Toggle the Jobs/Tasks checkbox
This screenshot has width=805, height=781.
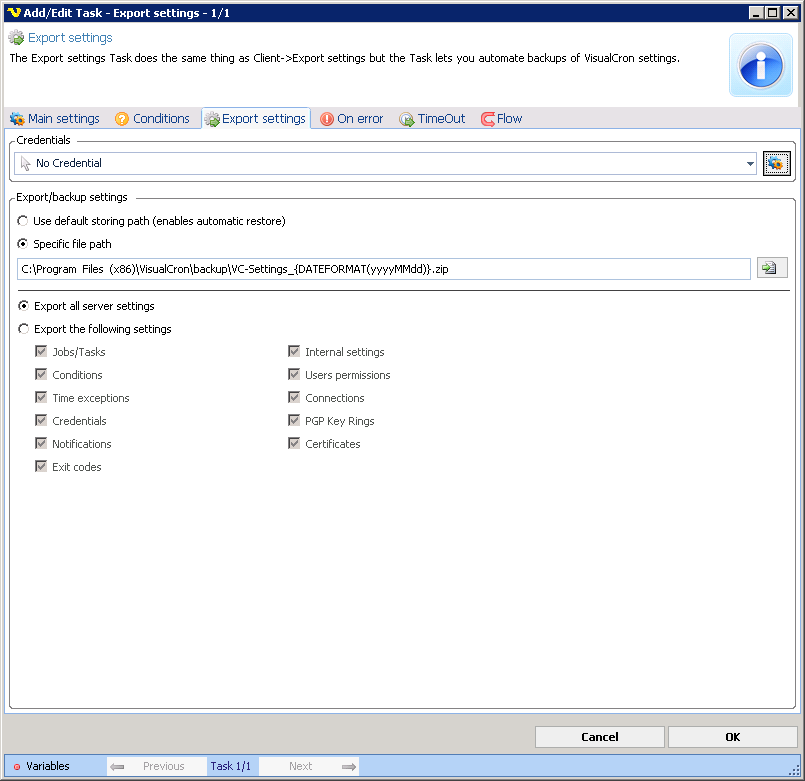pyautogui.click(x=41, y=352)
